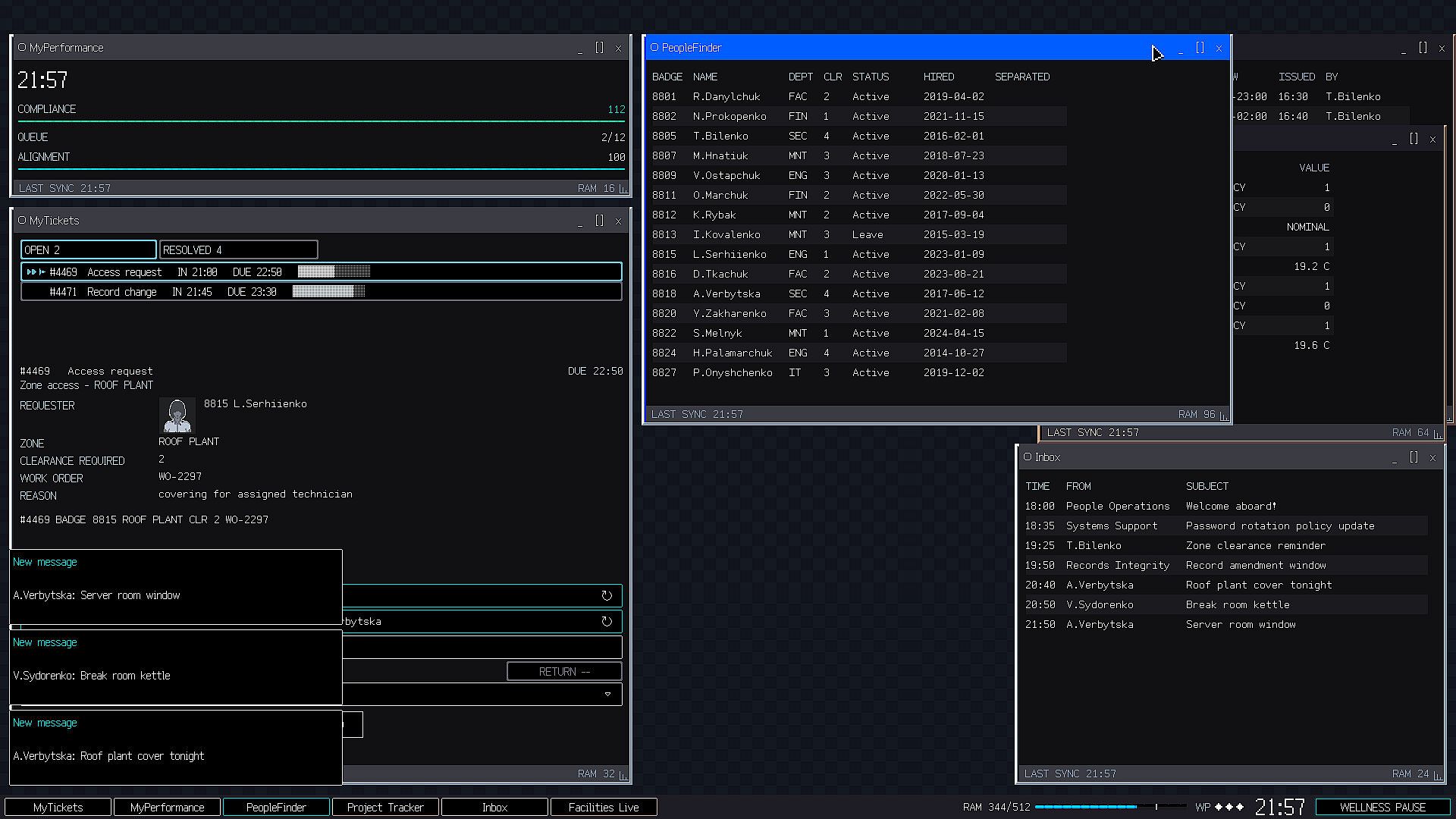The image size is (1456, 819).
Task: Select badge 8801 R.Danylchuk row
Action: pos(859,96)
